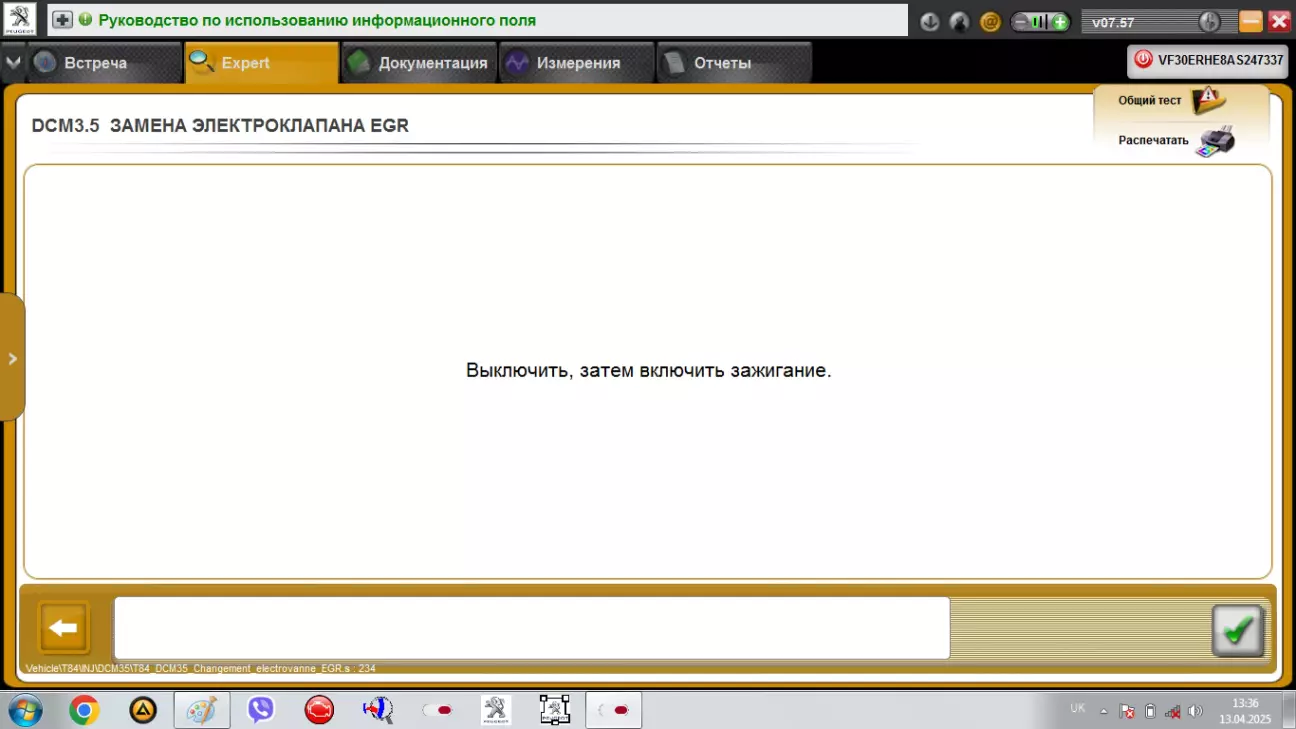This screenshot has width=1296, height=729.
Task: Decrease zoom with the grey minus button
Action: click(x=1021, y=22)
